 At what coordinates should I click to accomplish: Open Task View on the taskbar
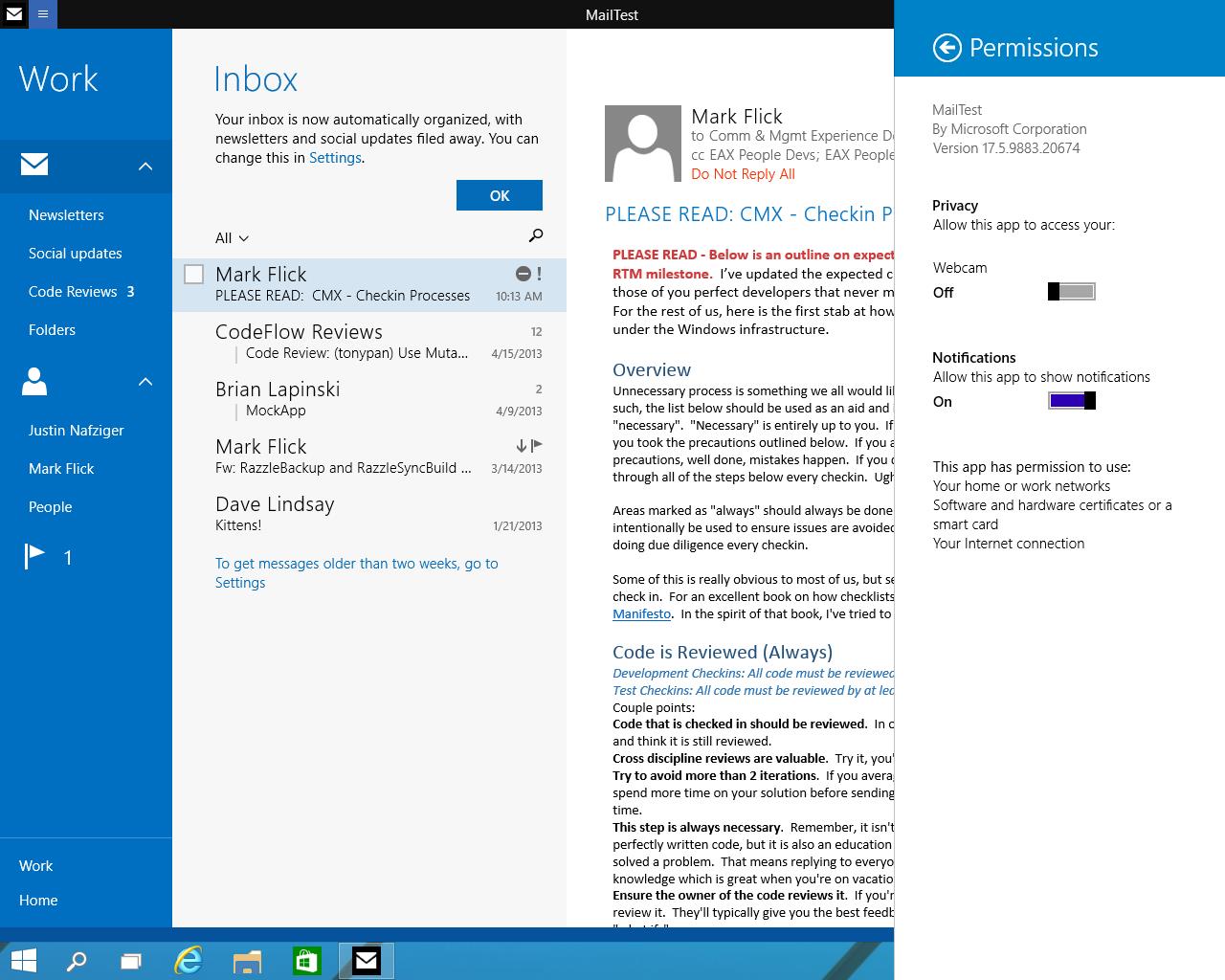coord(131,960)
